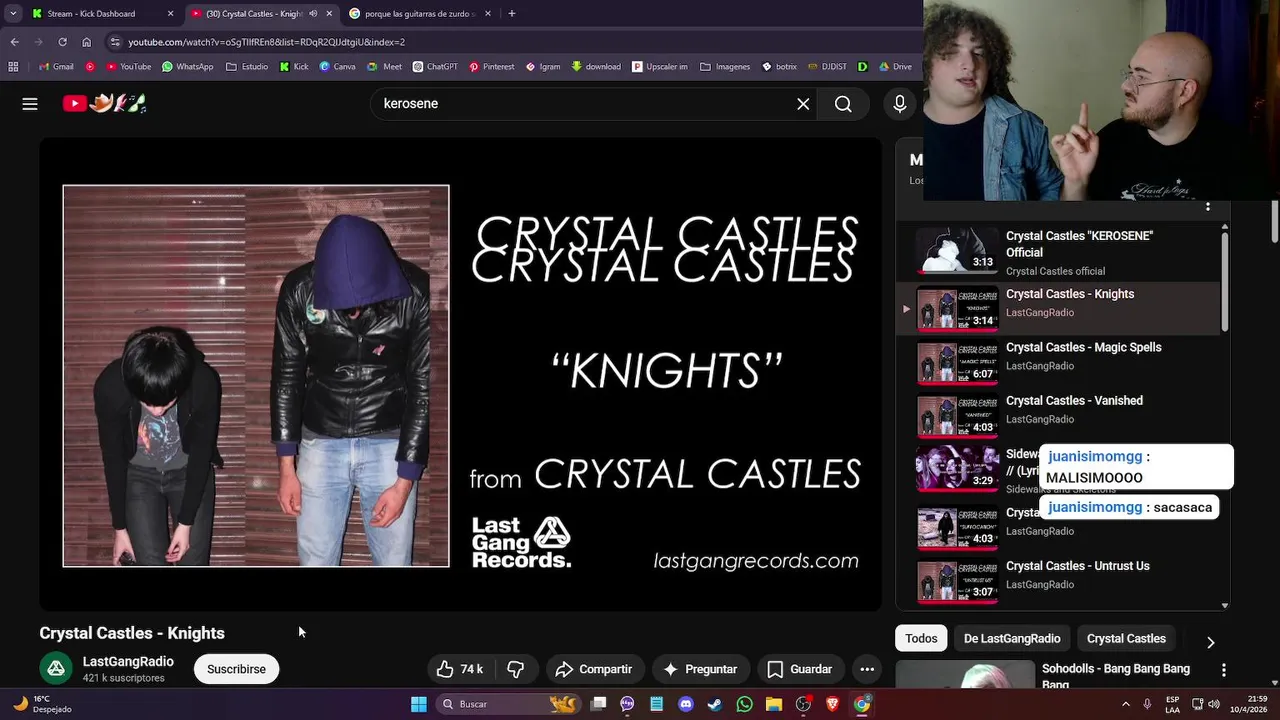Open the YouTube hamburger guide menu

(30, 103)
